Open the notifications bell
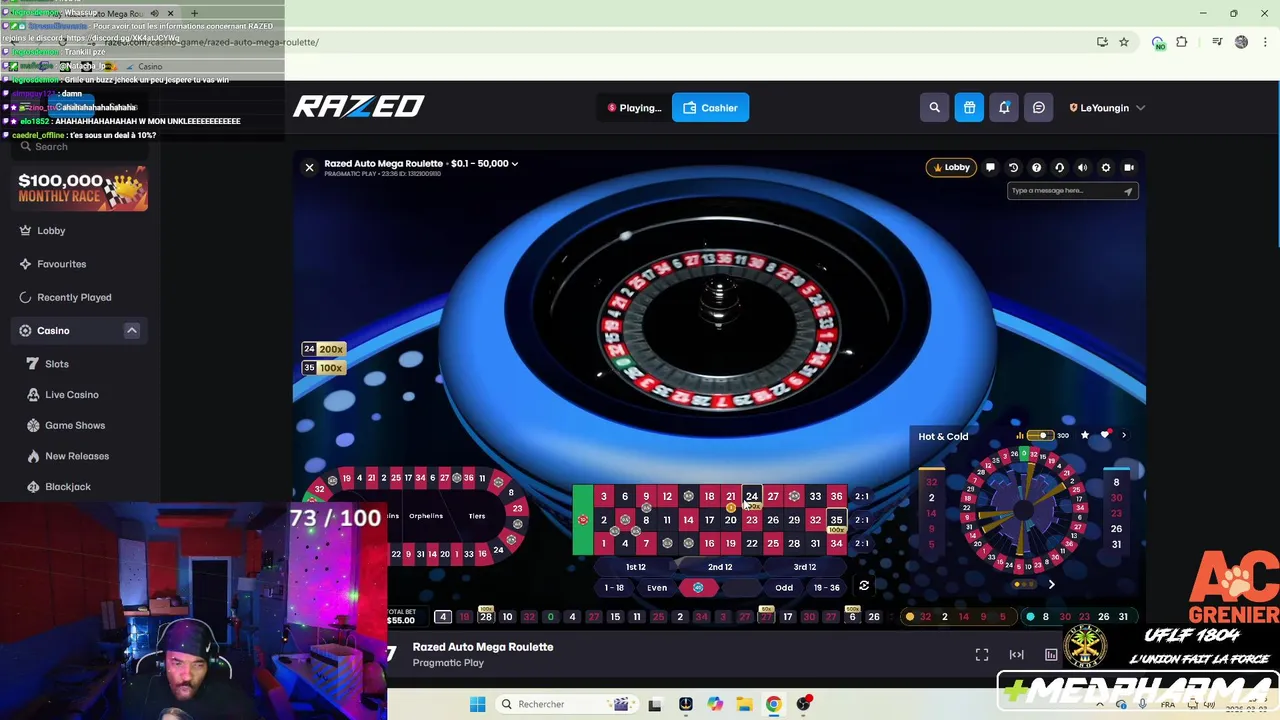This screenshot has width=1280, height=720. tap(1004, 108)
